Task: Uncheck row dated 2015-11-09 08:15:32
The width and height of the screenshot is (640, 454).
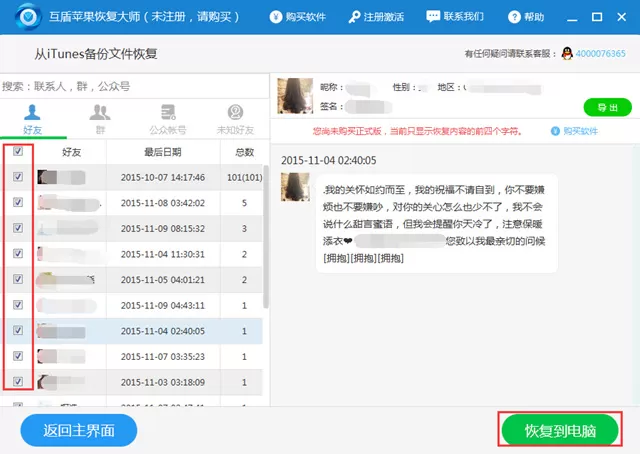Action: [x=18, y=228]
